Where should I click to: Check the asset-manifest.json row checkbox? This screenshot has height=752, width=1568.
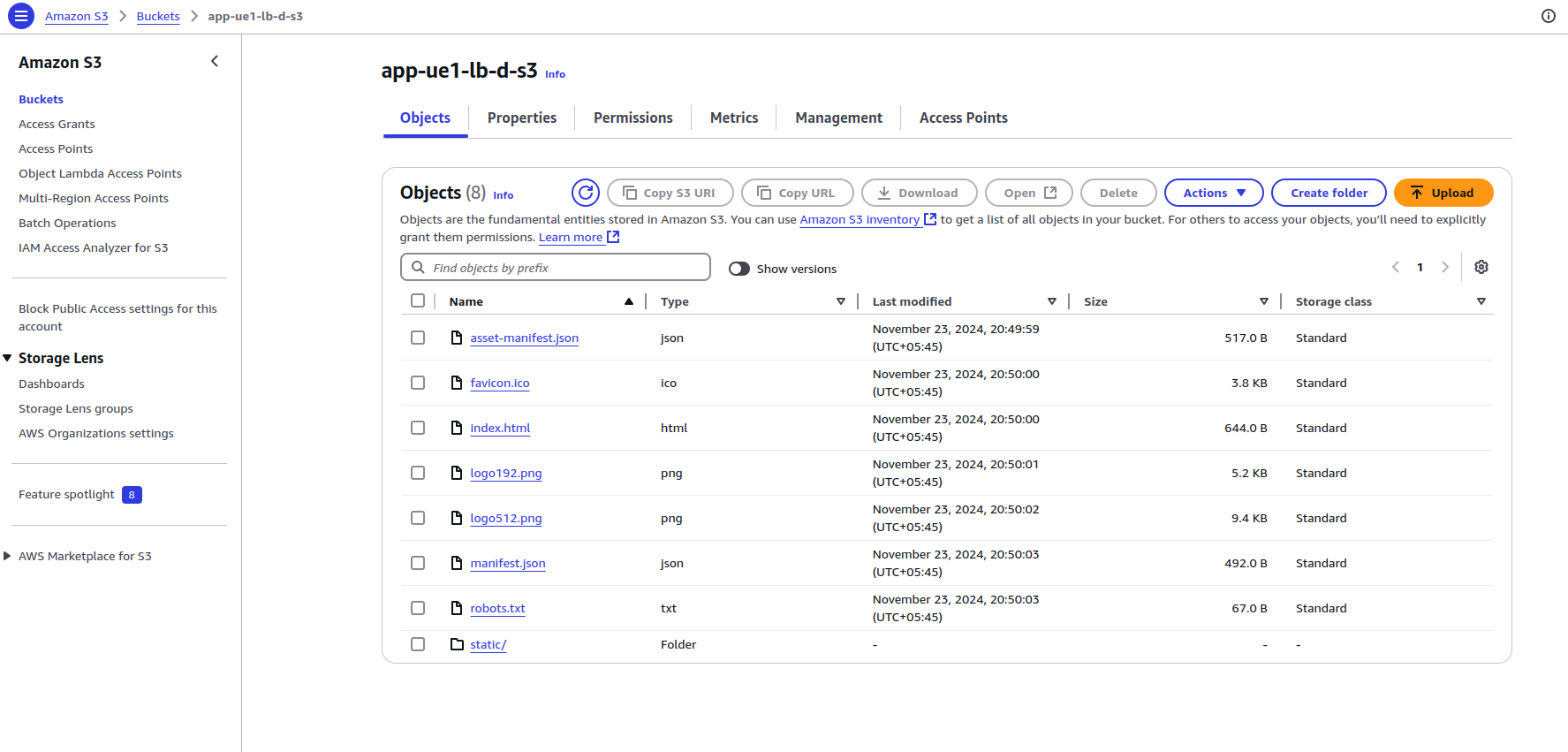click(418, 338)
